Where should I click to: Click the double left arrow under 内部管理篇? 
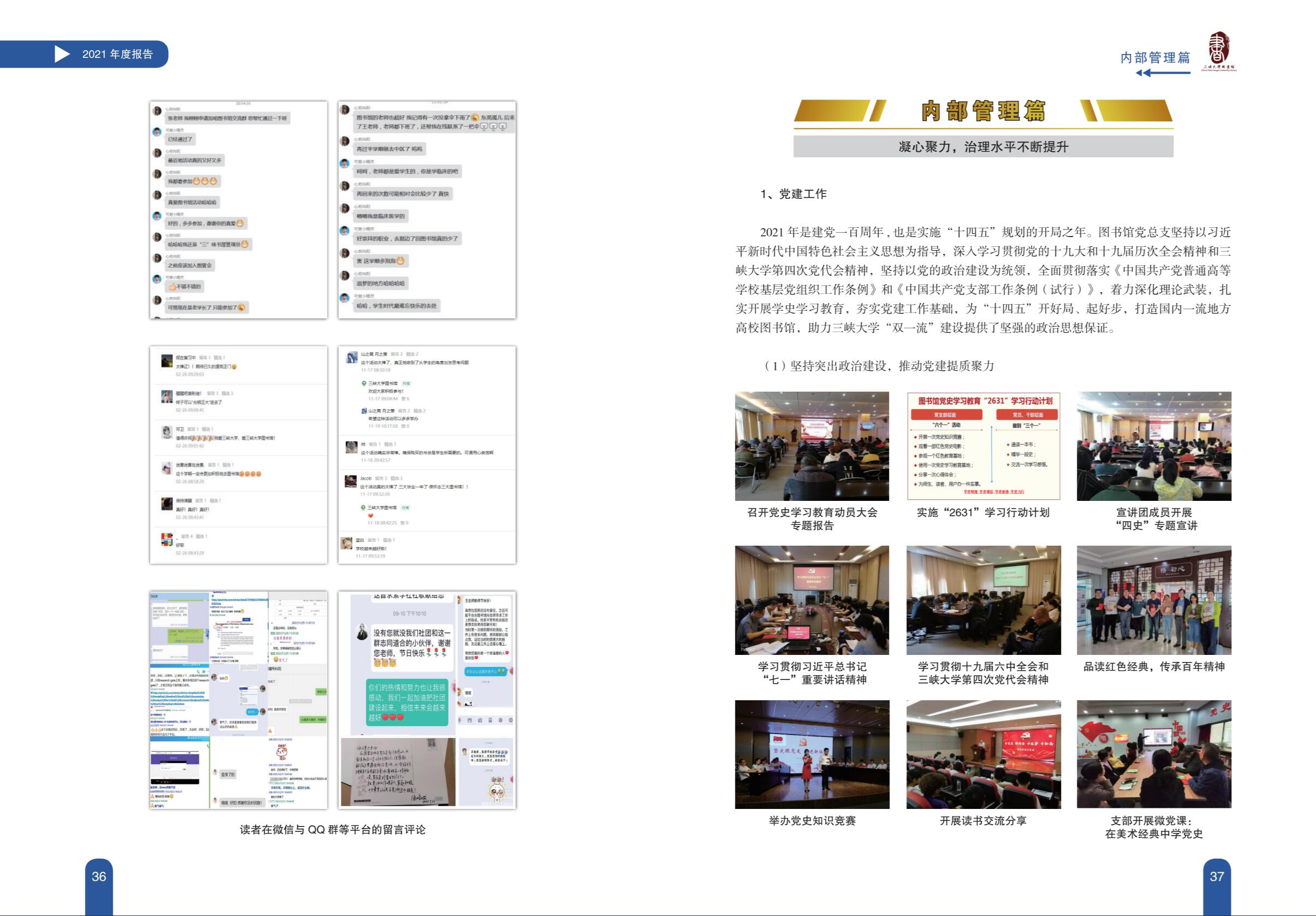(1163, 73)
